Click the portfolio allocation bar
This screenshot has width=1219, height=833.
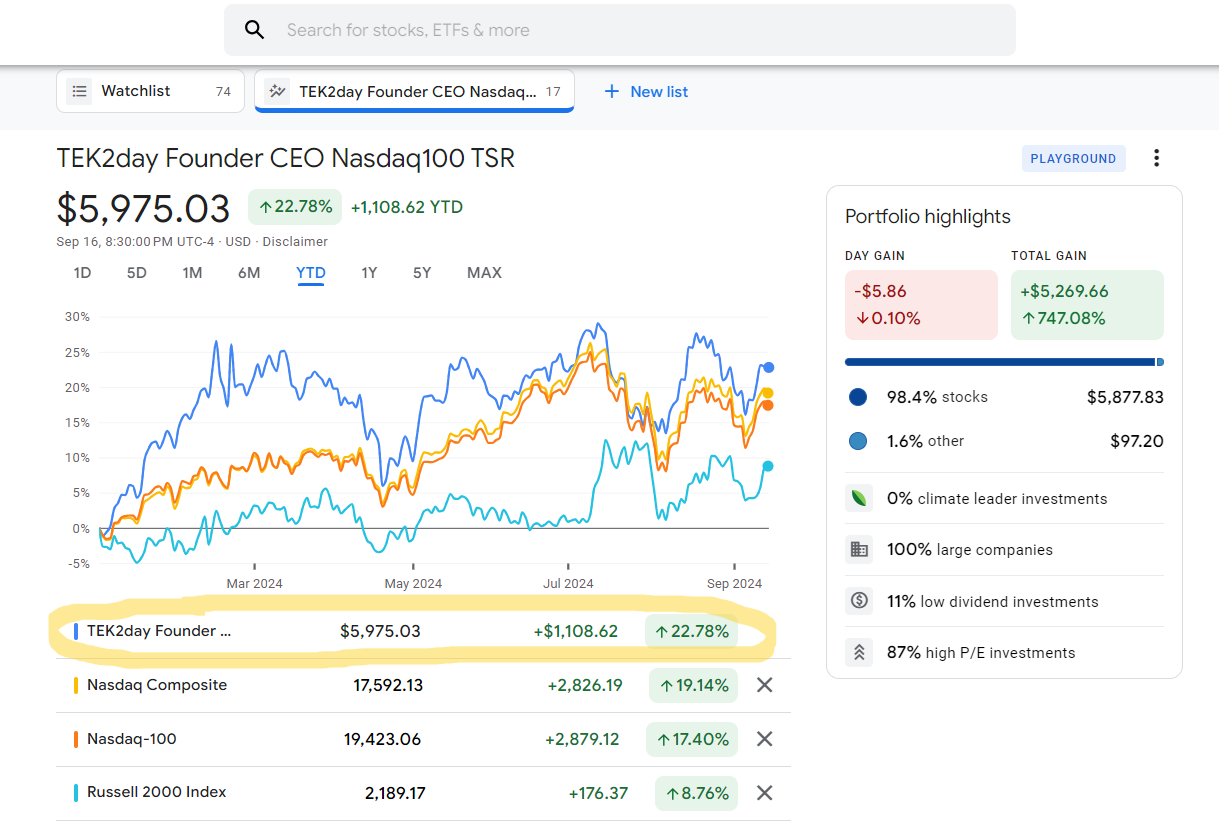pyautogui.click(x=1004, y=362)
